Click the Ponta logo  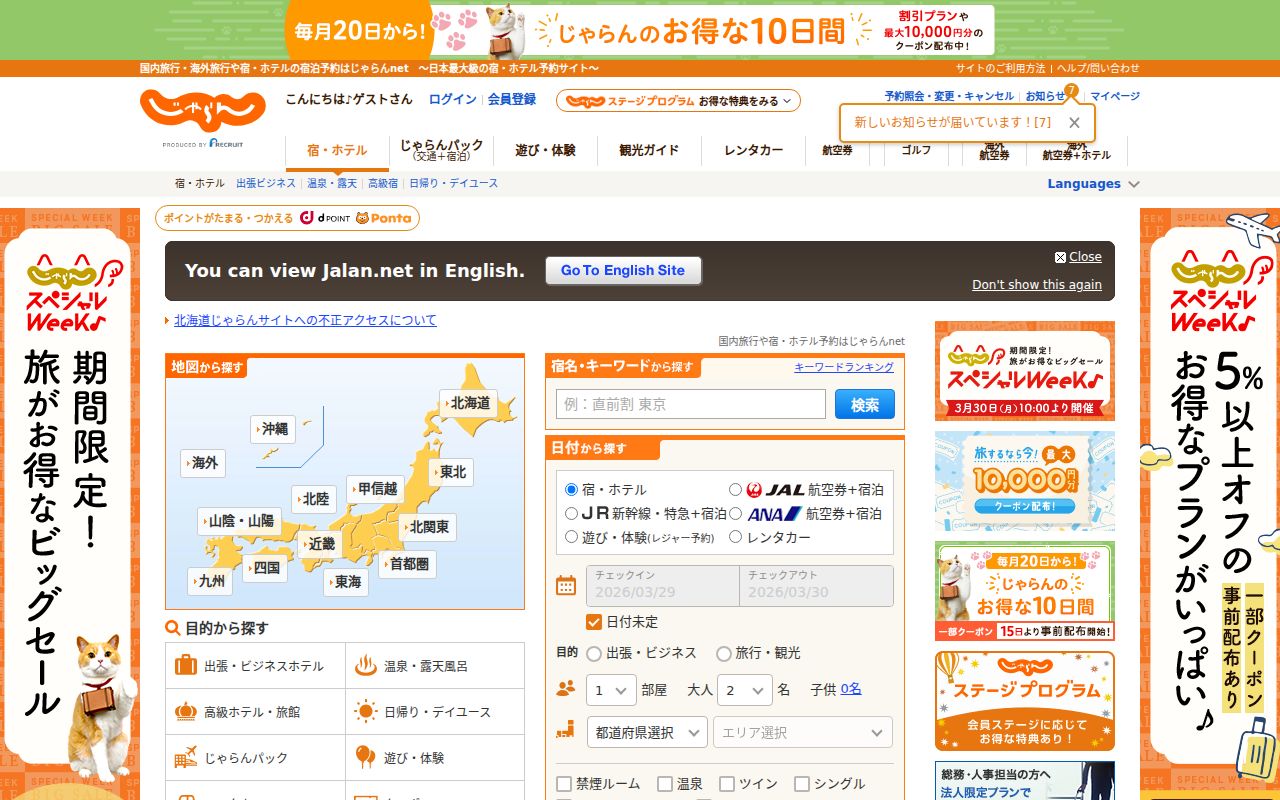(x=383, y=218)
